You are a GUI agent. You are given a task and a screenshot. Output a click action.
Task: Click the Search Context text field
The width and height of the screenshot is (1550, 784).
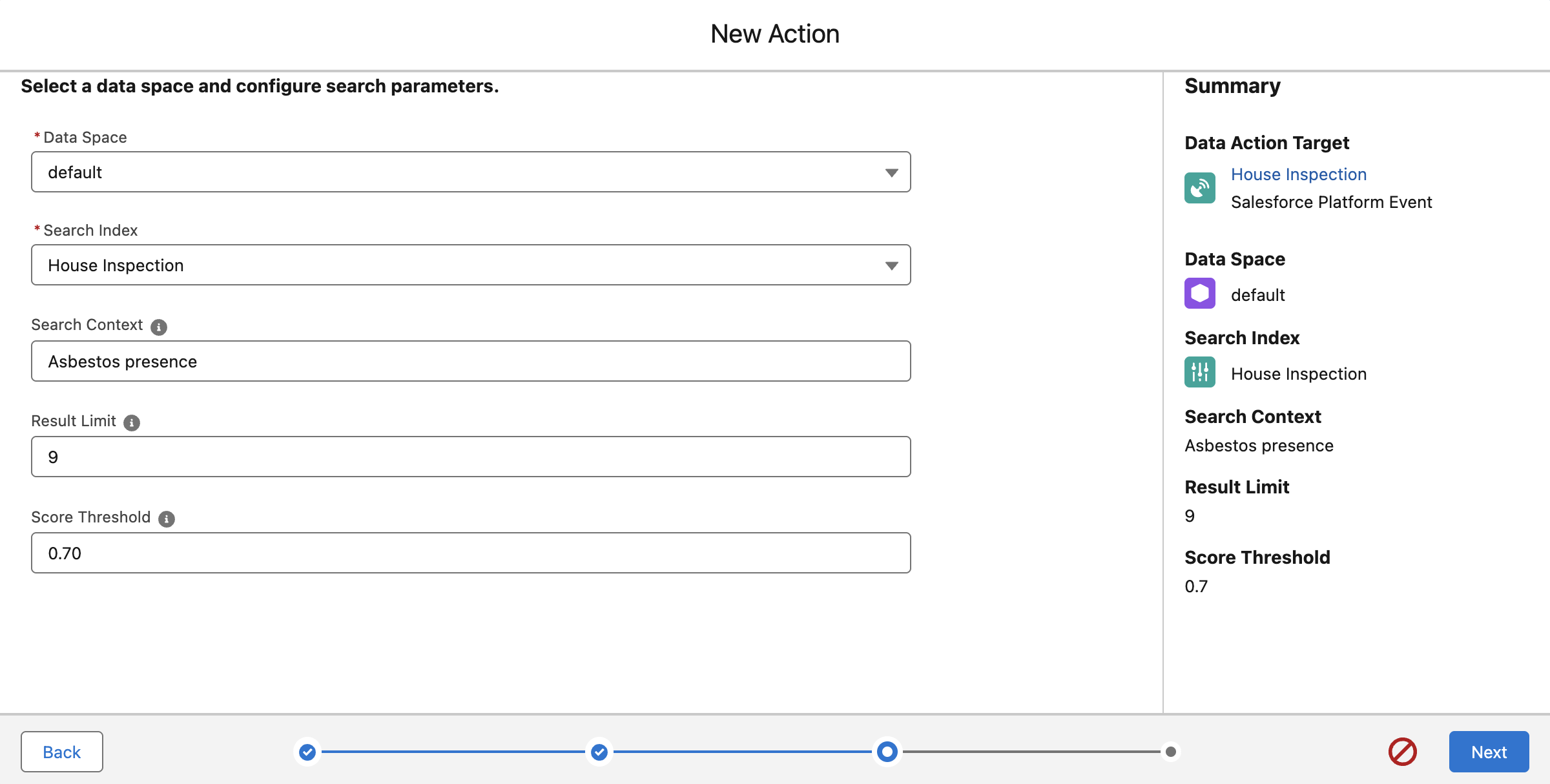(x=471, y=362)
